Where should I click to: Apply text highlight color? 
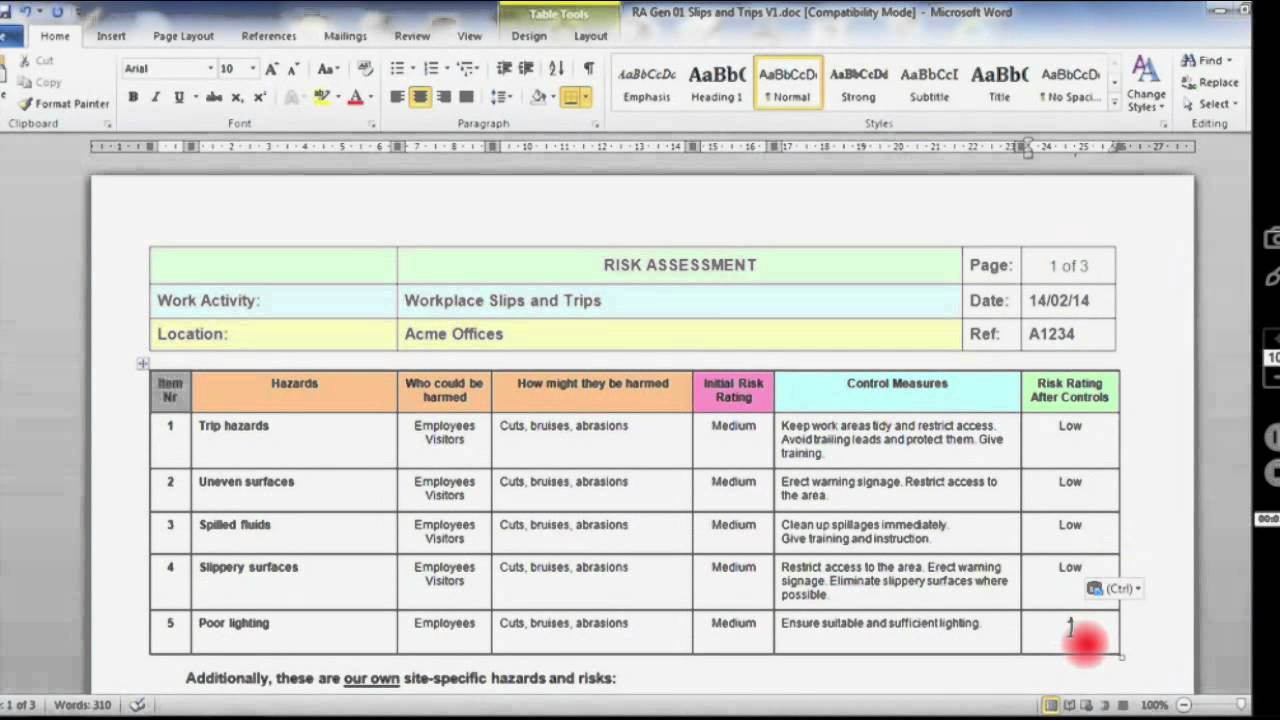coord(321,97)
